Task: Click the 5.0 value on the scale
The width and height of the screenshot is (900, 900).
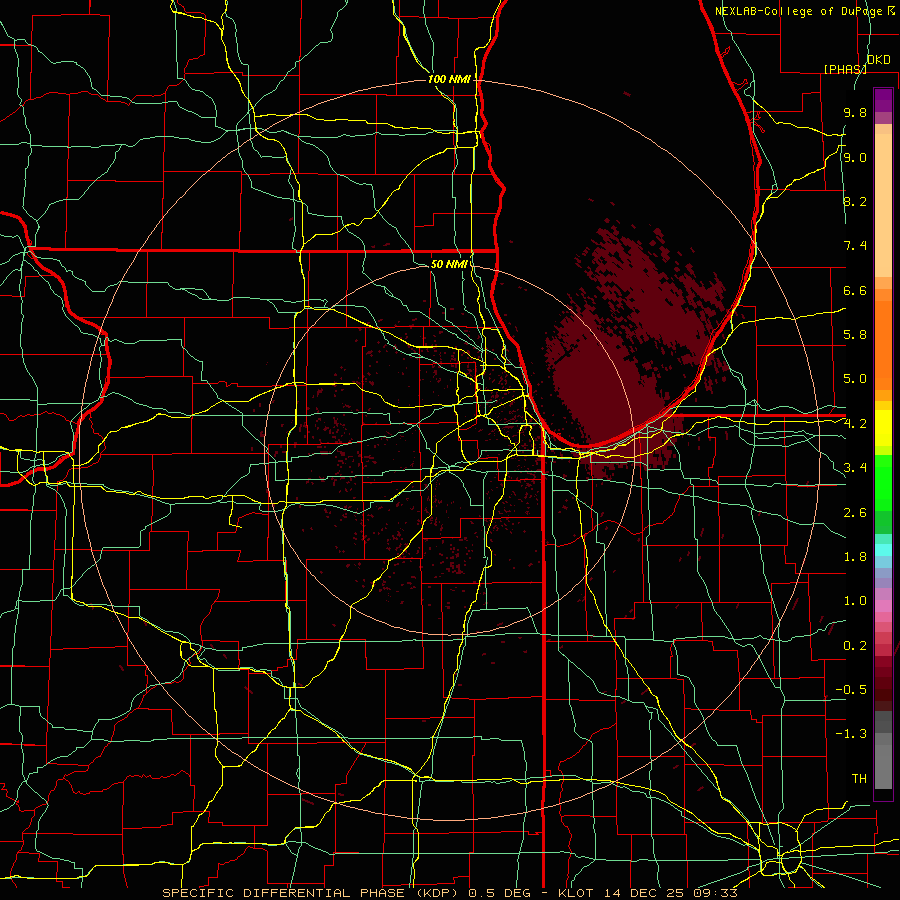Action: (x=855, y=379)
